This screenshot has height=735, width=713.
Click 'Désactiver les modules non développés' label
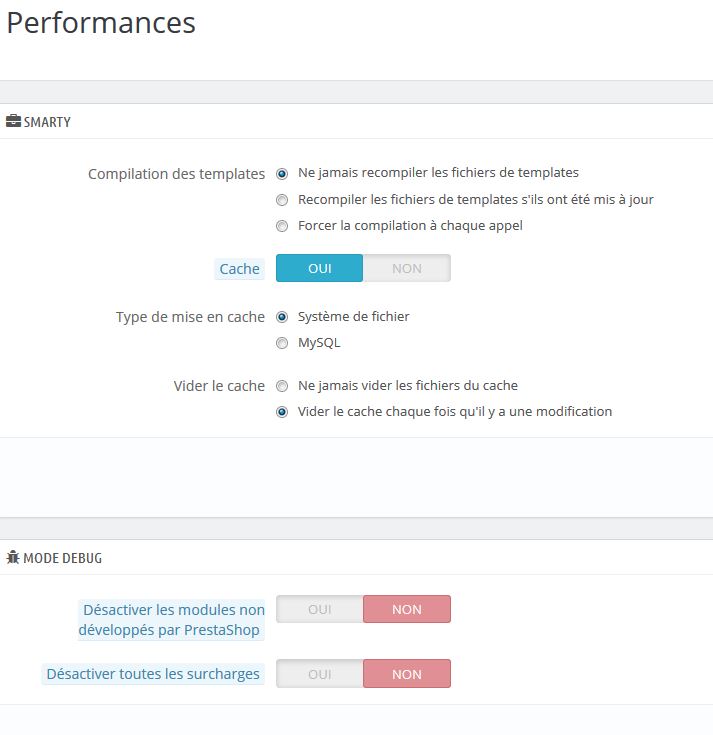pos(172,620)
